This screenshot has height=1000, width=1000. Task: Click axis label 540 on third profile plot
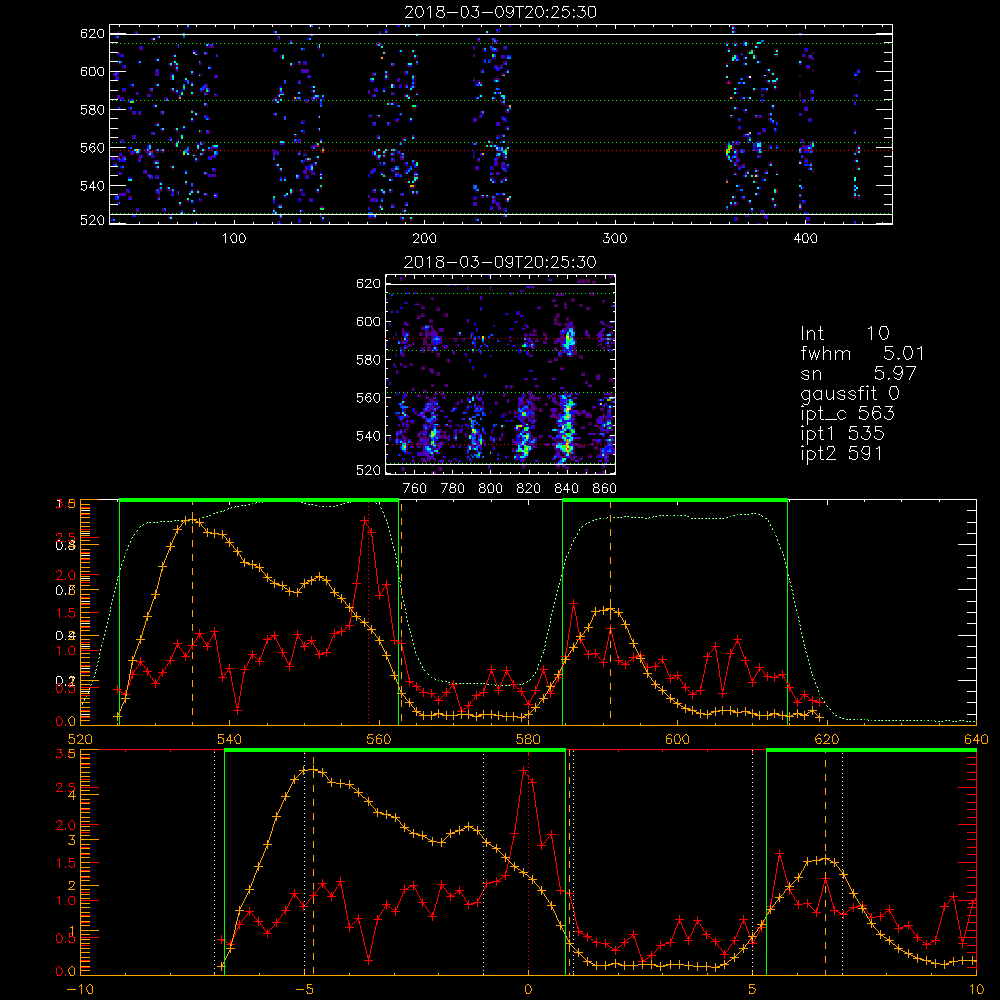(x=229, y=740)
